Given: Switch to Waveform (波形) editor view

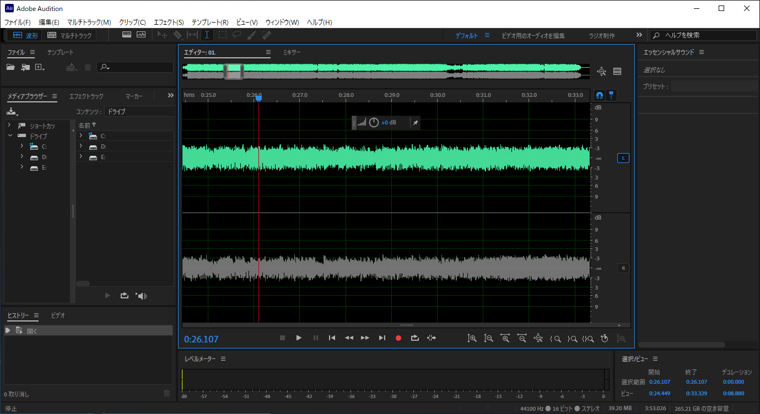Looking at the screenshot, I should [x=25, y=35].
